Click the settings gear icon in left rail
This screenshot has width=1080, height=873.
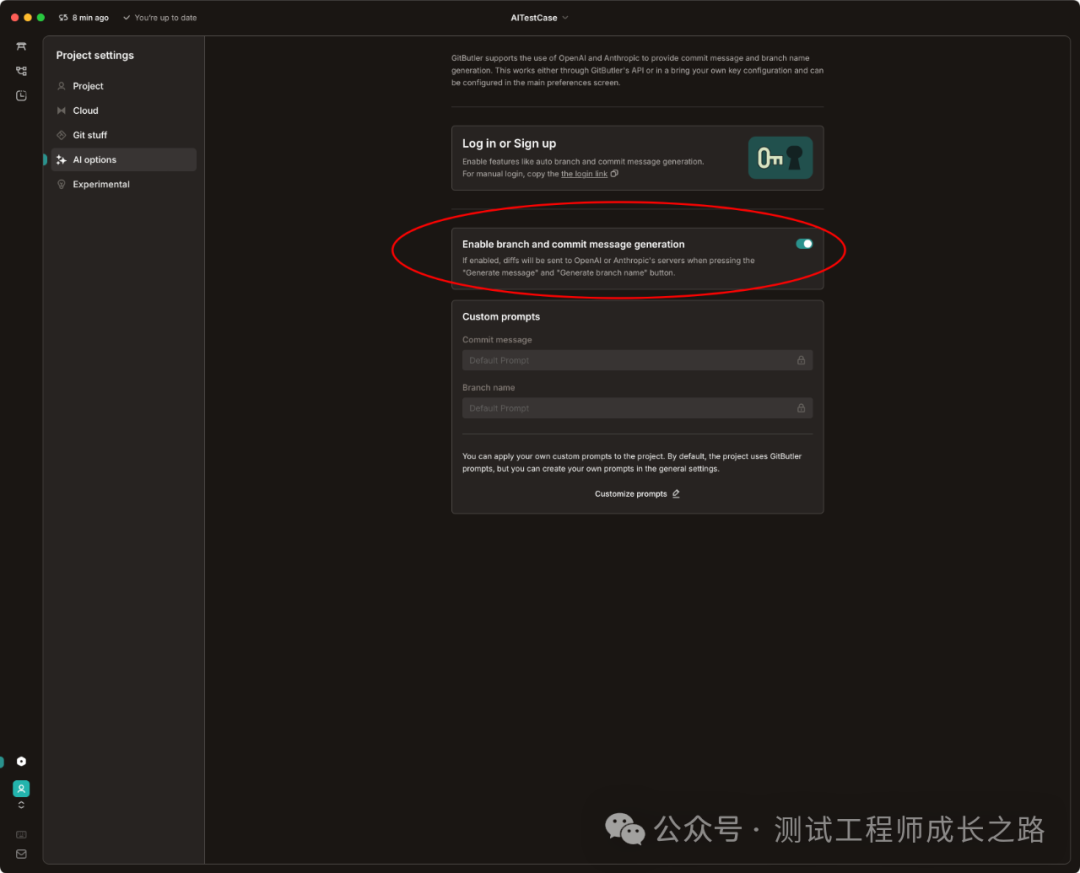coord(21,761)
